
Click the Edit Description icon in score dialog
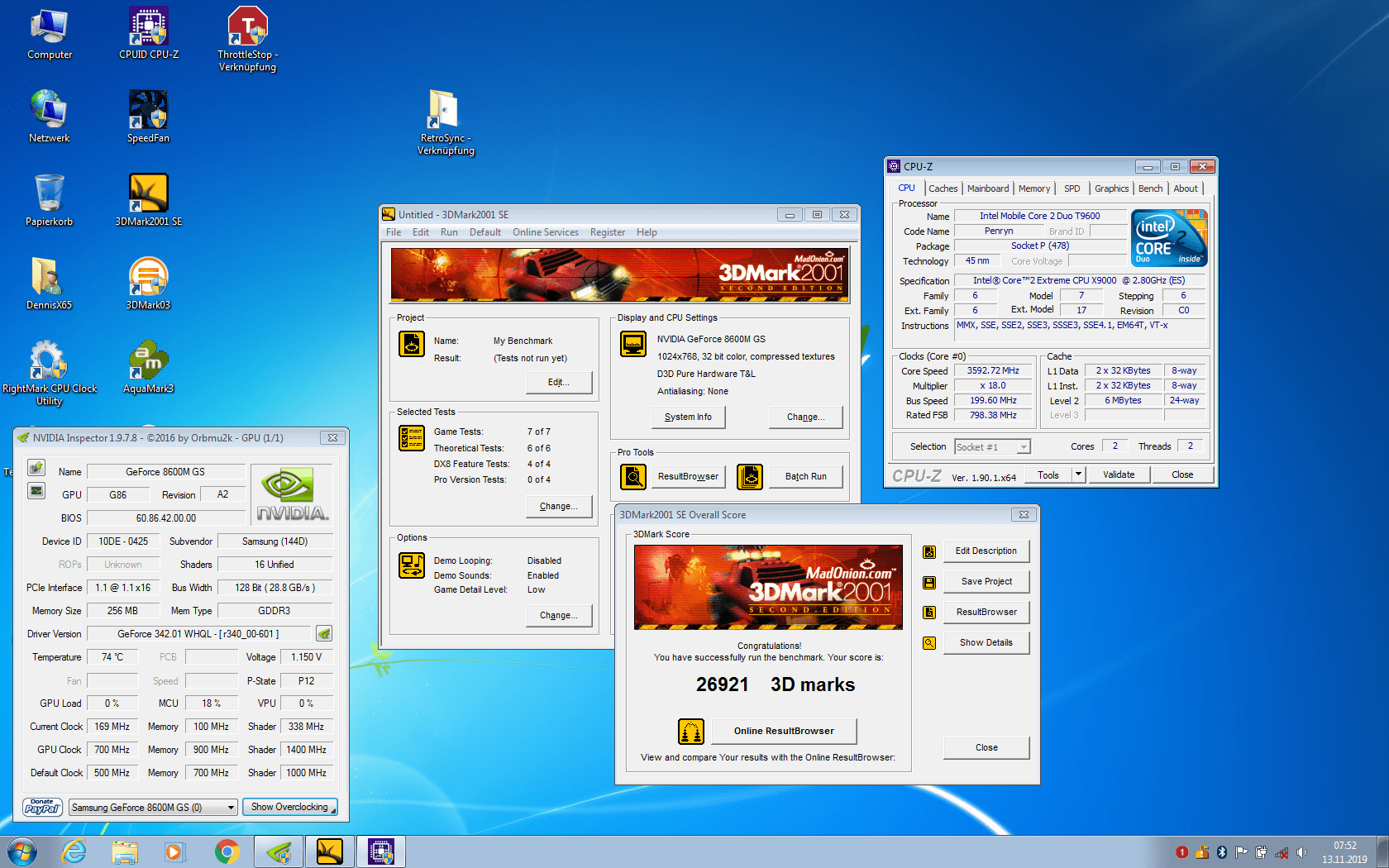coord(929,552)
